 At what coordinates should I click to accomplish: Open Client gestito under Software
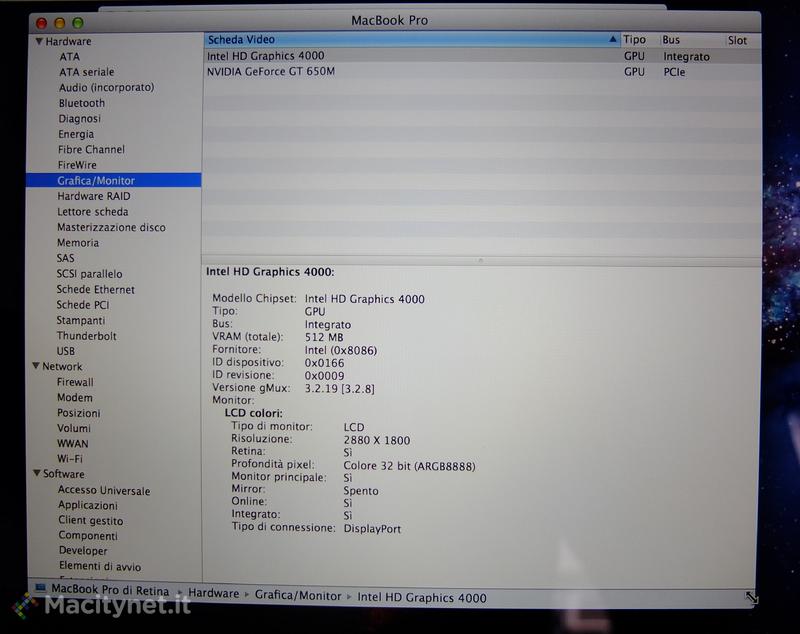click(90, 520)
